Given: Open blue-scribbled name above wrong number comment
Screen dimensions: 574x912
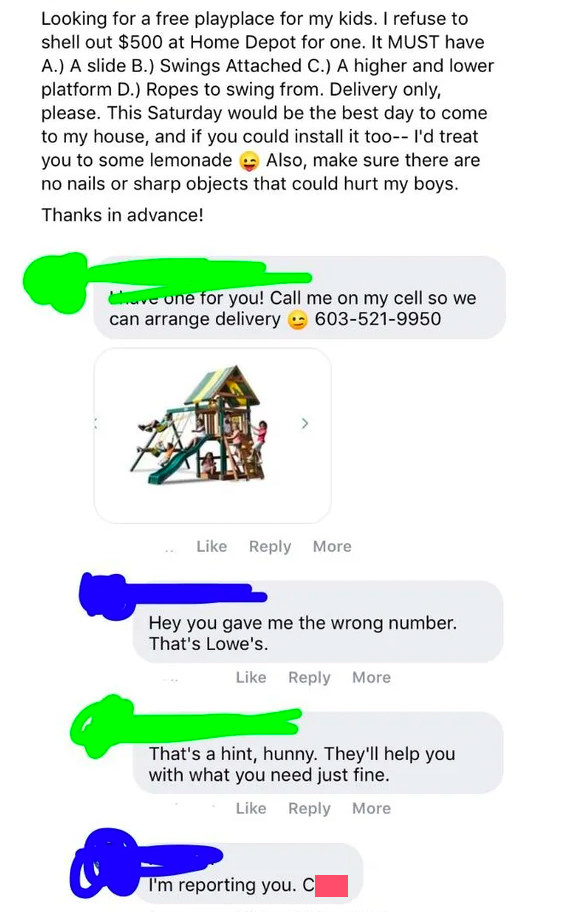Looking at the screenshot, I should (x=173, y=592).
